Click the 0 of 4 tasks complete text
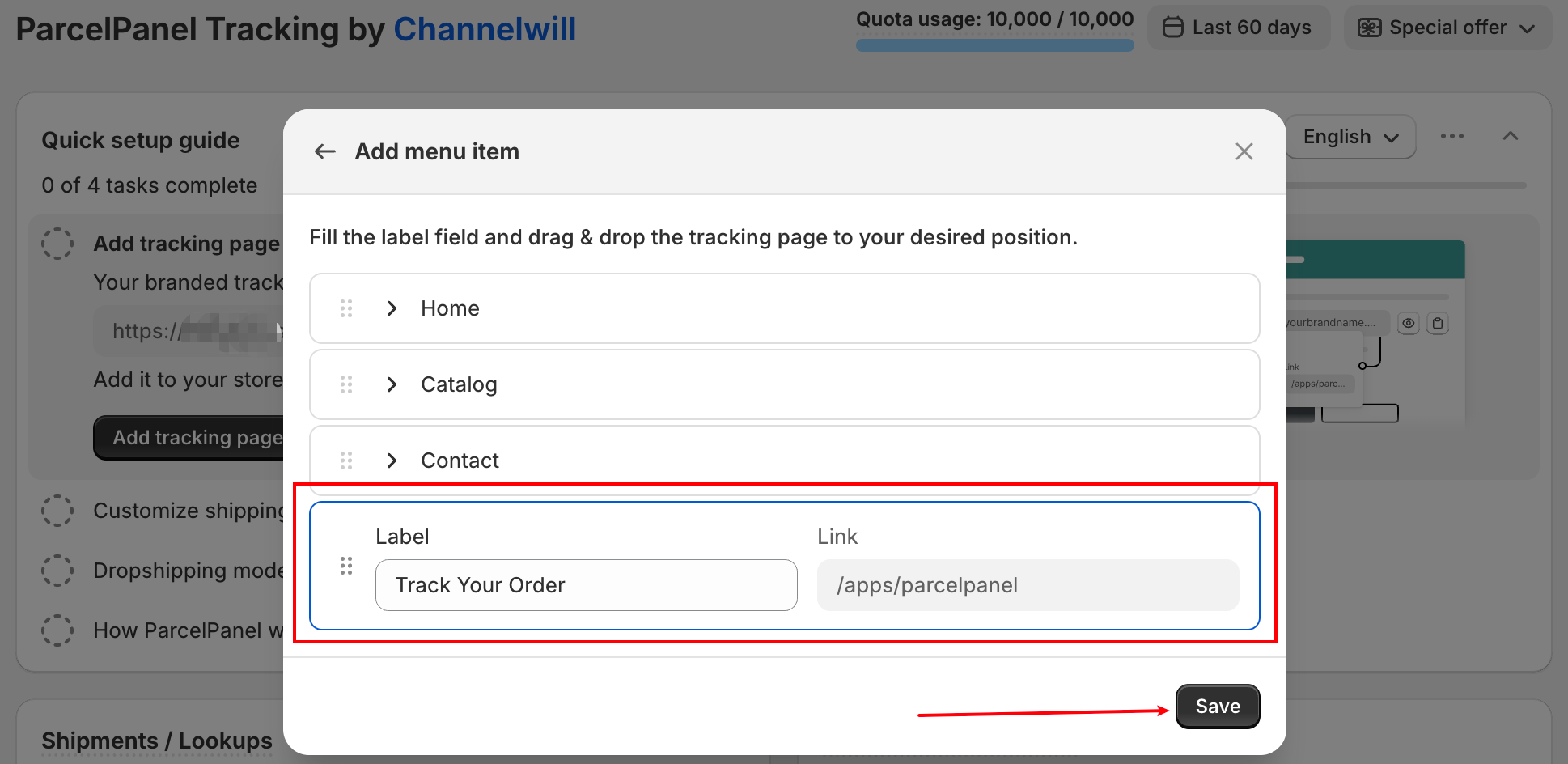This screenshot has height=764, width=1568. point(150,185)
